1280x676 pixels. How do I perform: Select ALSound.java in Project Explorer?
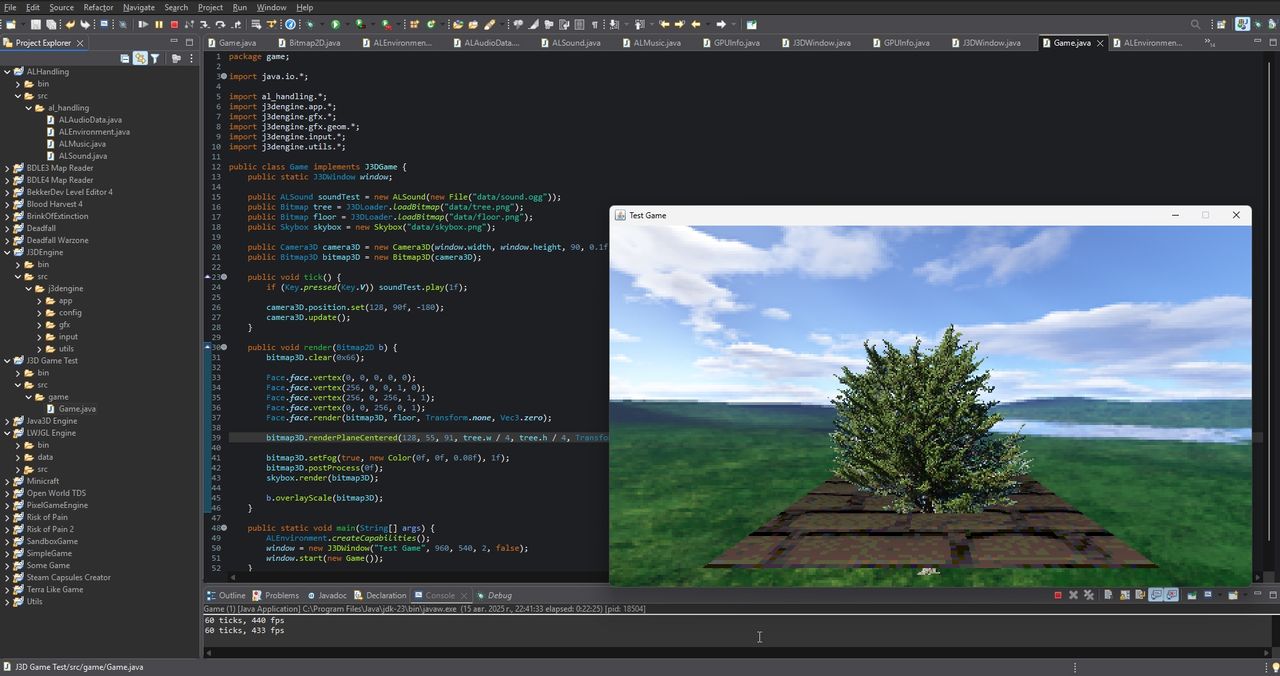point(82,156)
